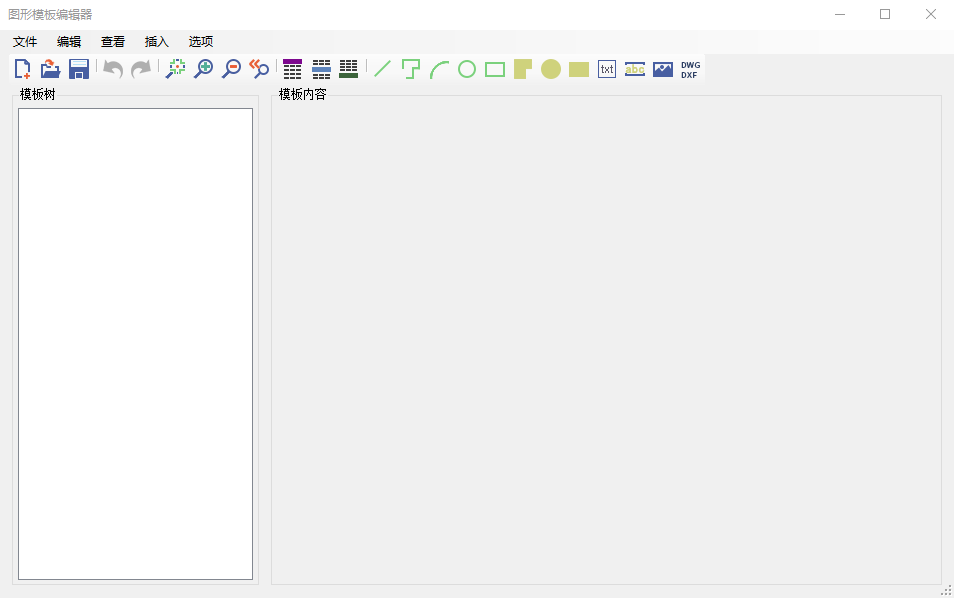
Task: Select the filled circle tool
Action: click(x=551, y=69)
